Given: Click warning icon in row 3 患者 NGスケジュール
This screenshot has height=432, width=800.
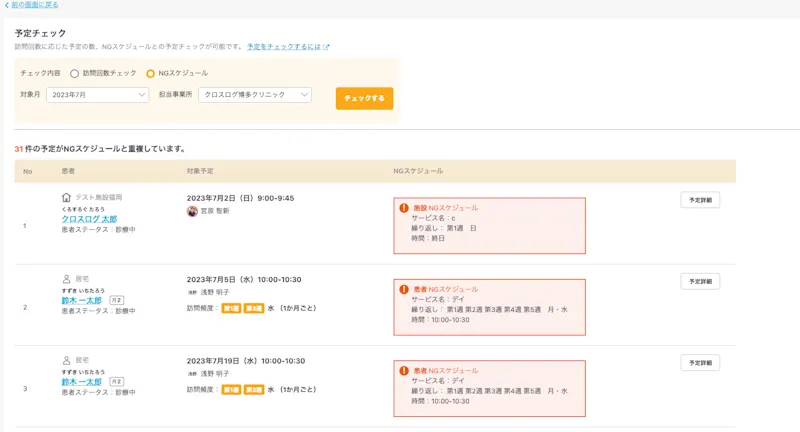Looking at the screenshot, I should [404, 371].
